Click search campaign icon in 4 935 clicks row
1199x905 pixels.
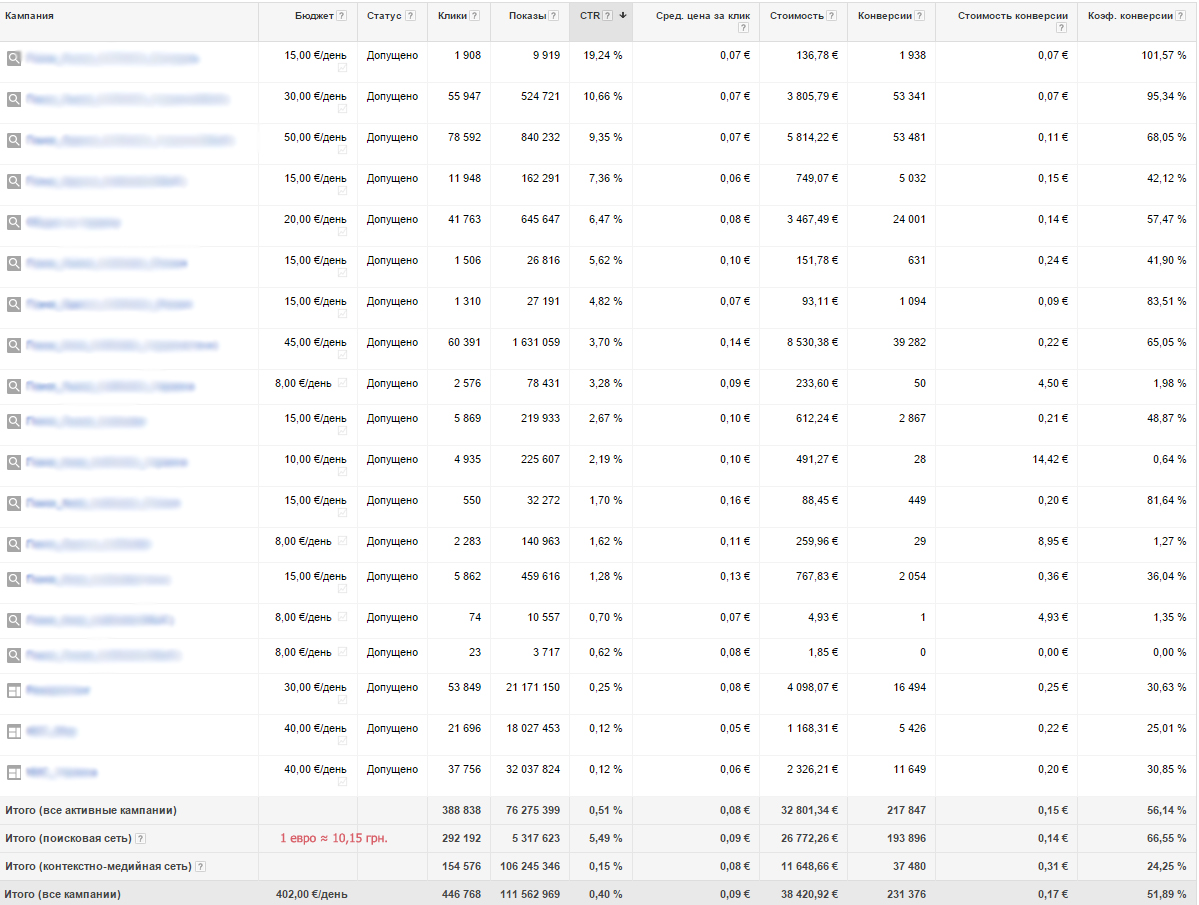point(14,462)
